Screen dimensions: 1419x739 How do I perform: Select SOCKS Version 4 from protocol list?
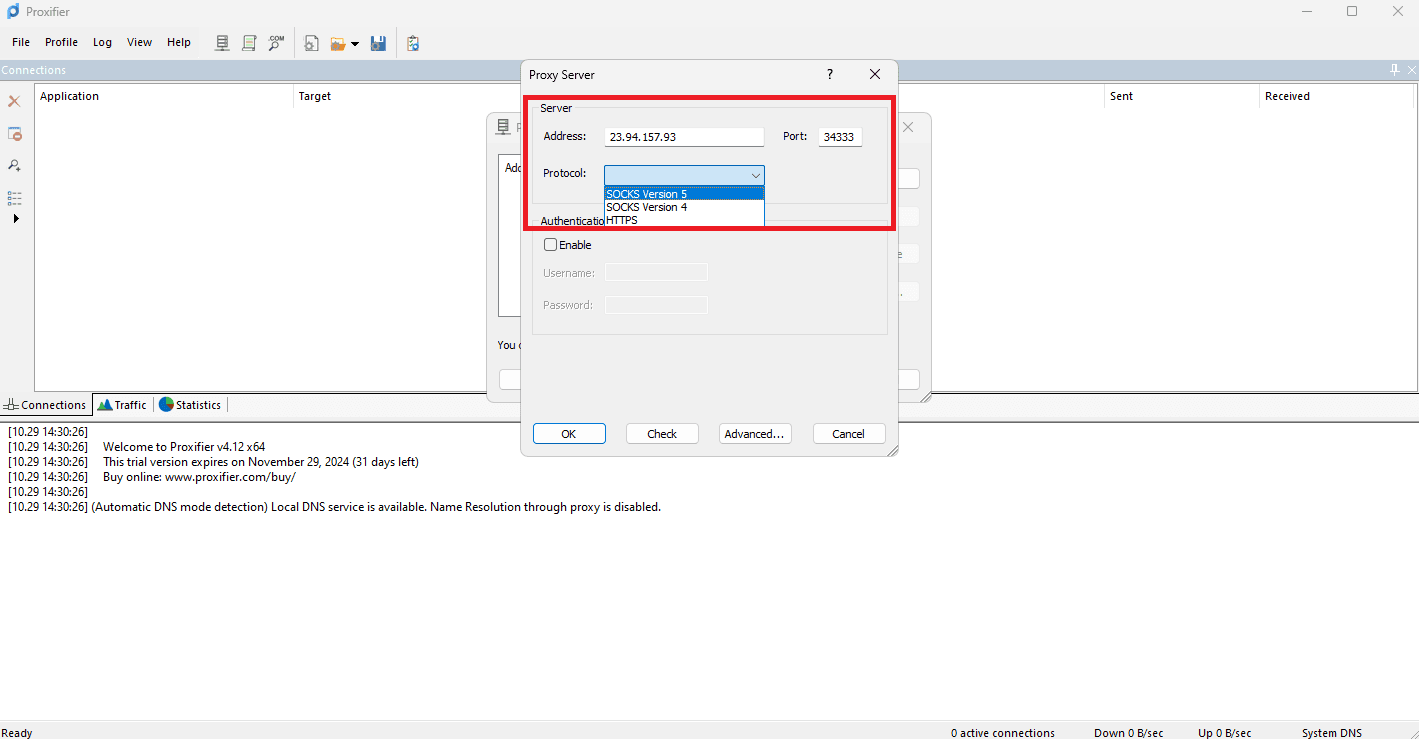(x=647, y=207)
